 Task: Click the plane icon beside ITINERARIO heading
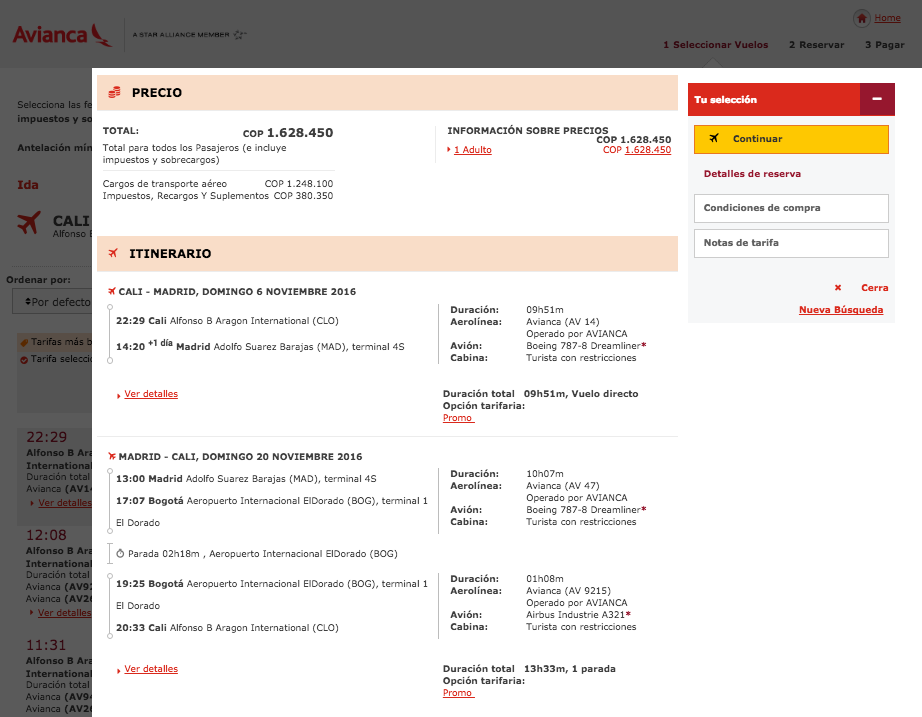click(x=113, y=254)
